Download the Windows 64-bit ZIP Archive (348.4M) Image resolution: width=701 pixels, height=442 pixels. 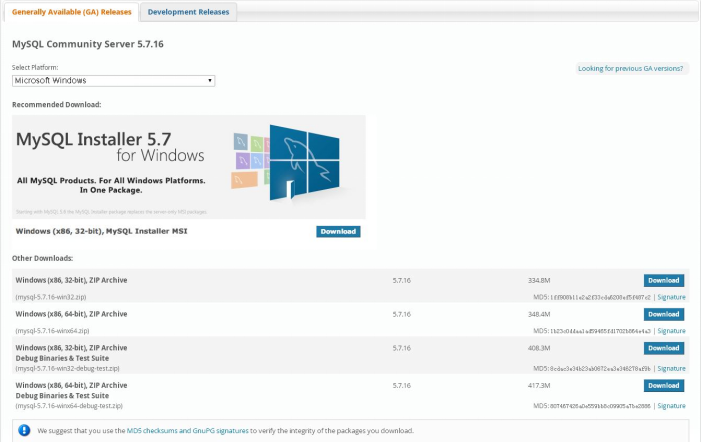pos(664,314)
